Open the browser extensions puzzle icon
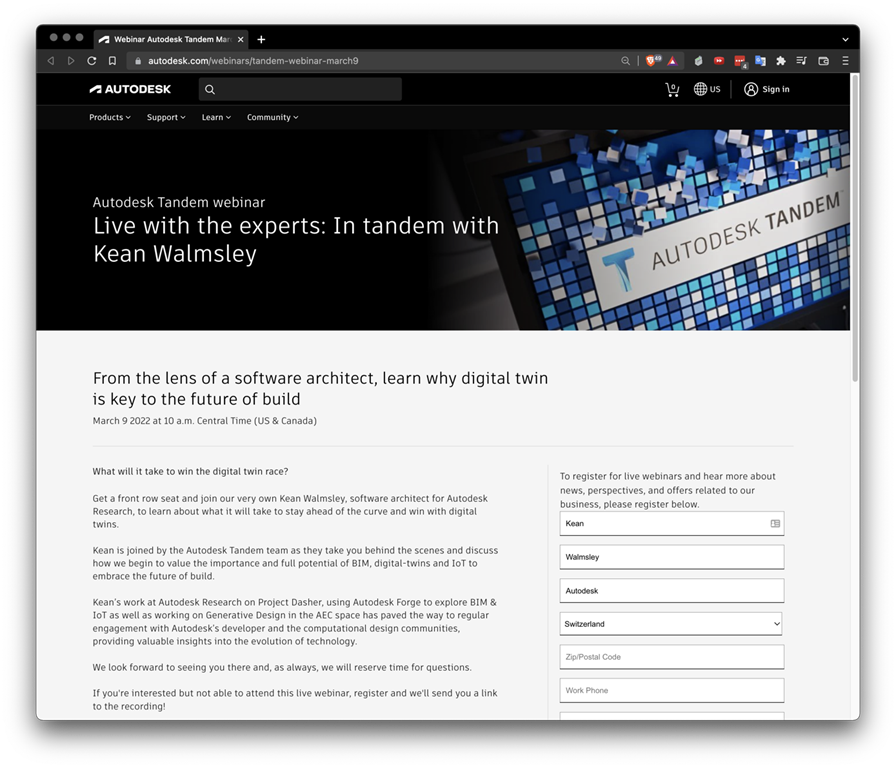The image size is (896, 768). [781, 61]
